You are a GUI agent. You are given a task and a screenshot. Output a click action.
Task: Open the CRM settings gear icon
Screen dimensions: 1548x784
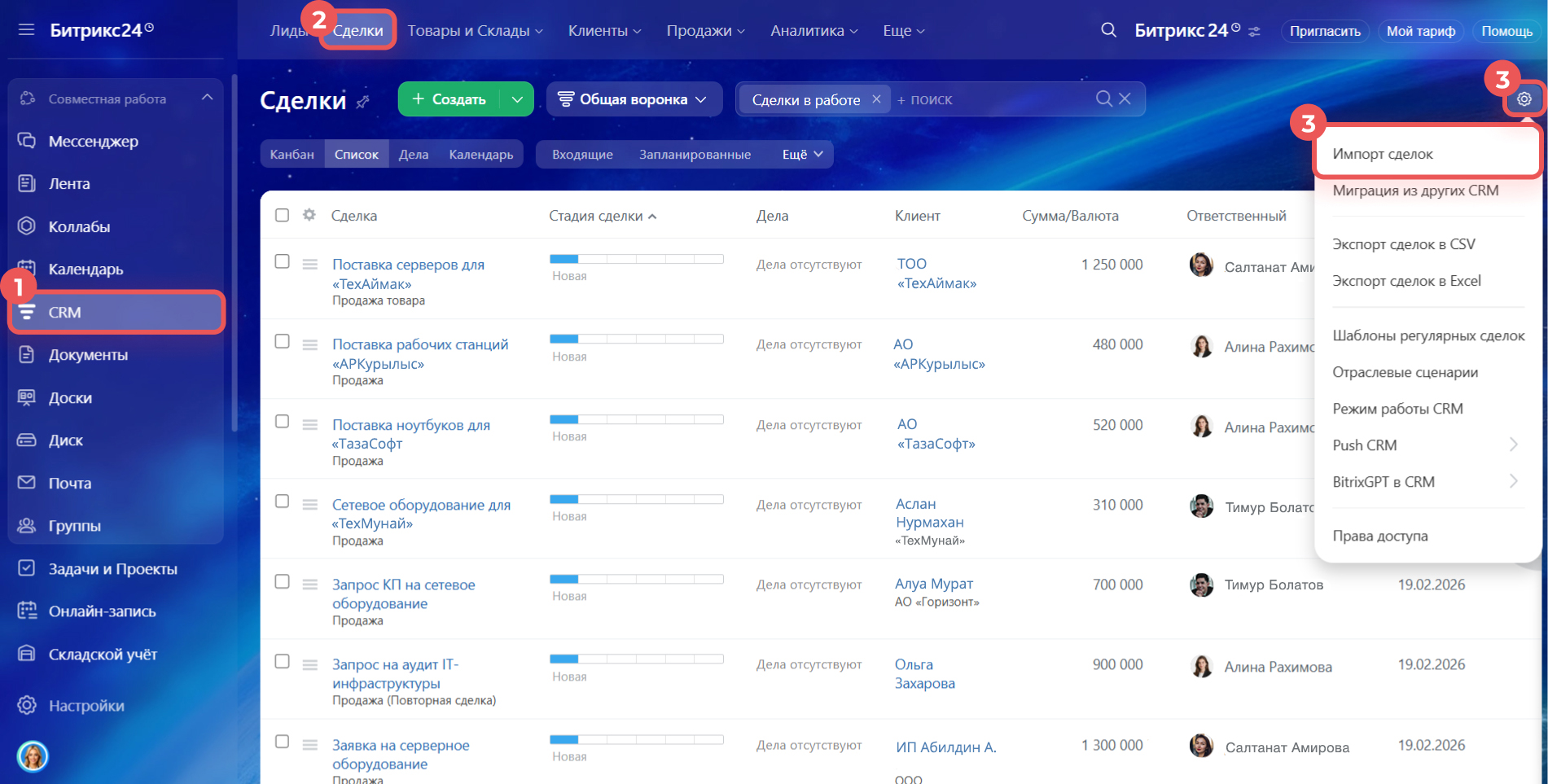1524,99
